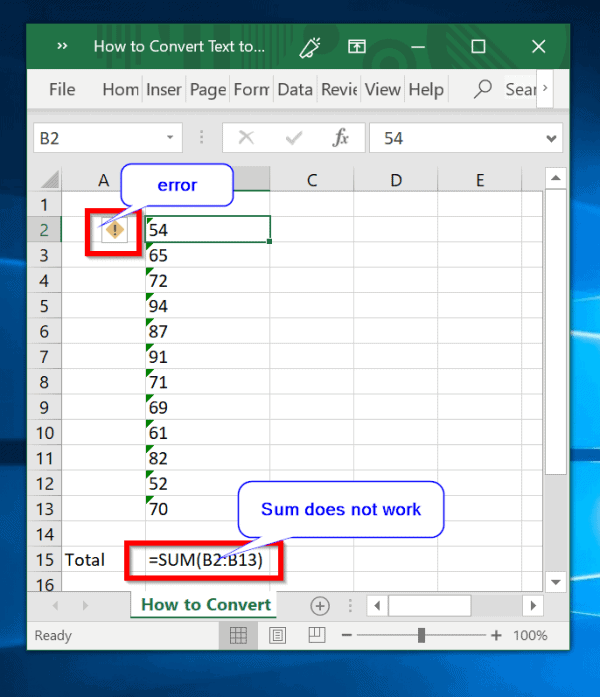The height and width of the screenshot is (697, 600).
Task: Select cell containing 71
Action: tap(208, 382)
